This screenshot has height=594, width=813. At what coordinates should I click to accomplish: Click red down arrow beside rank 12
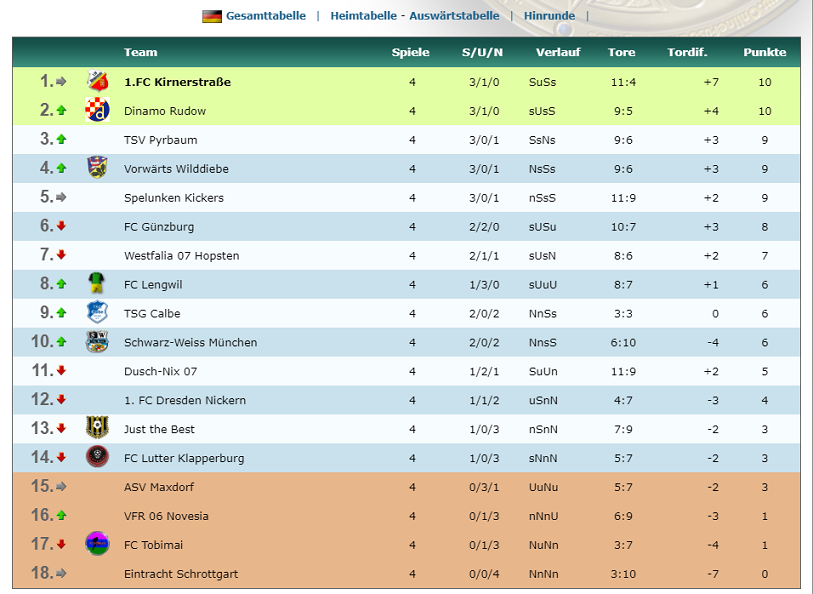[x=61, y=400]
